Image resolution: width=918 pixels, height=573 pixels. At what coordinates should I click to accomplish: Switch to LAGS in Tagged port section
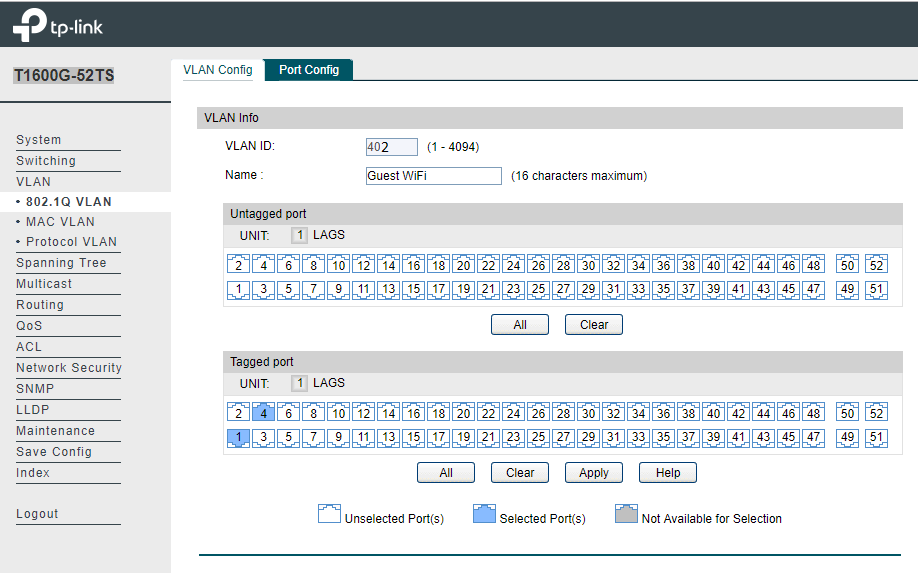point(329,383)
